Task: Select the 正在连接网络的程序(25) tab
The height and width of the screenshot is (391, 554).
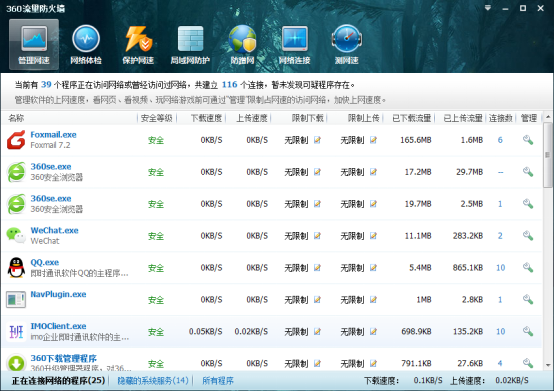Action: 58,380
